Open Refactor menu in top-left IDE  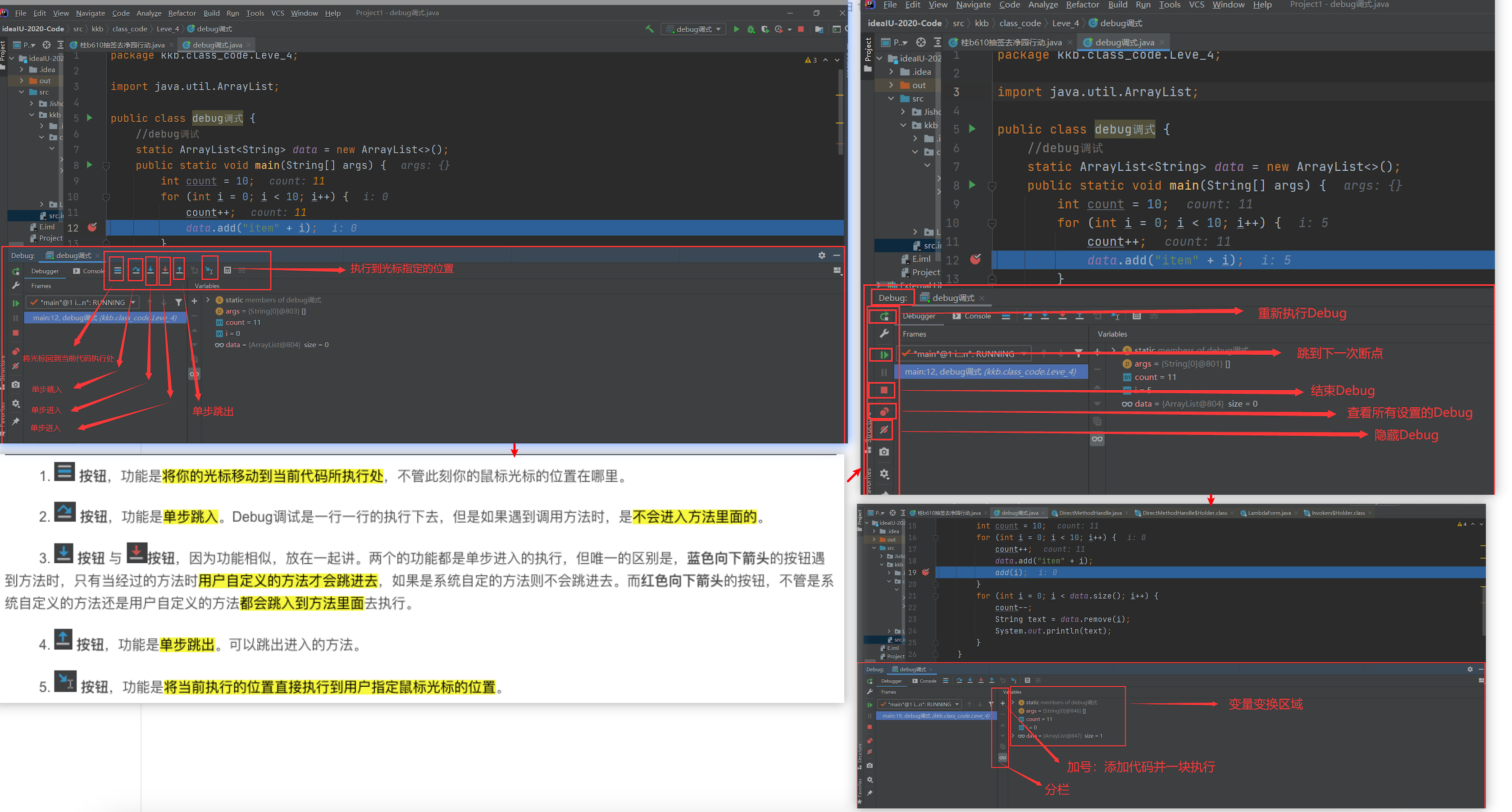tap(182, 13)
